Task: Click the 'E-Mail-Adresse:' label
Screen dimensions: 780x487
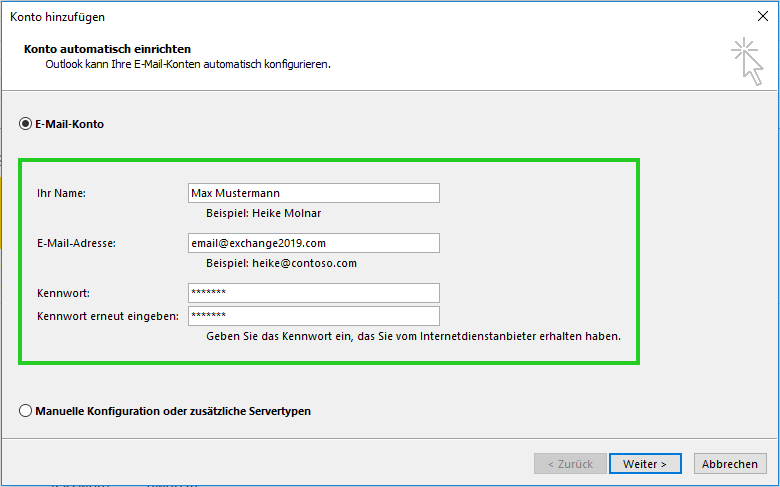Action: point(76,243)
